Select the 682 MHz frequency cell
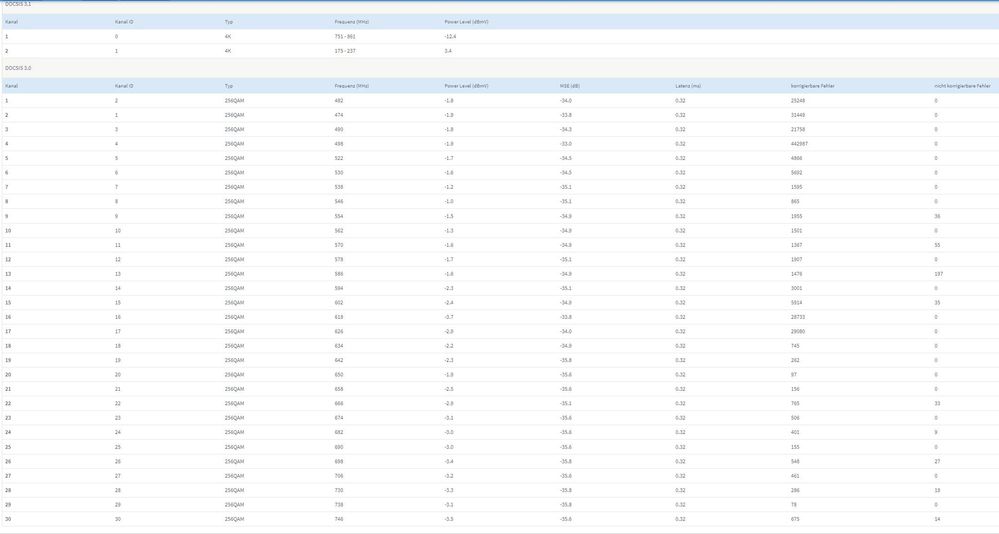 point(339,432)
